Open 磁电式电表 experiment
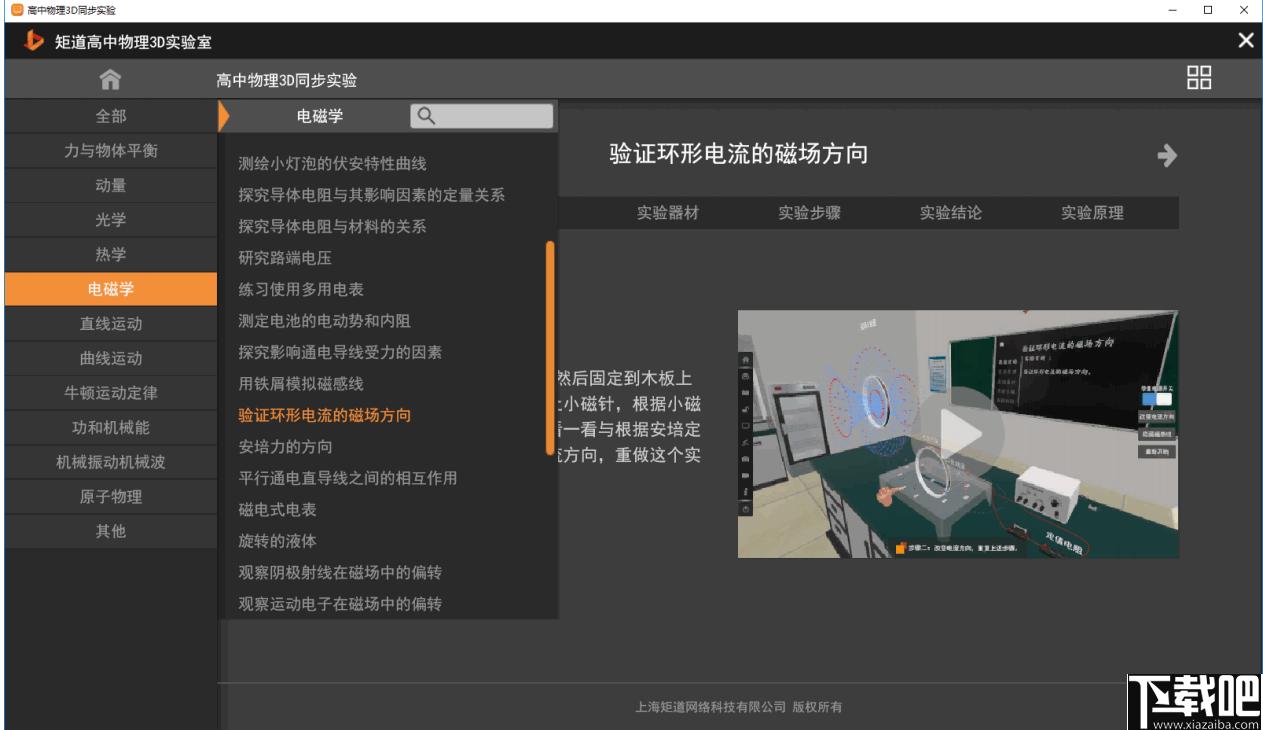 click(x=277, y=510)
